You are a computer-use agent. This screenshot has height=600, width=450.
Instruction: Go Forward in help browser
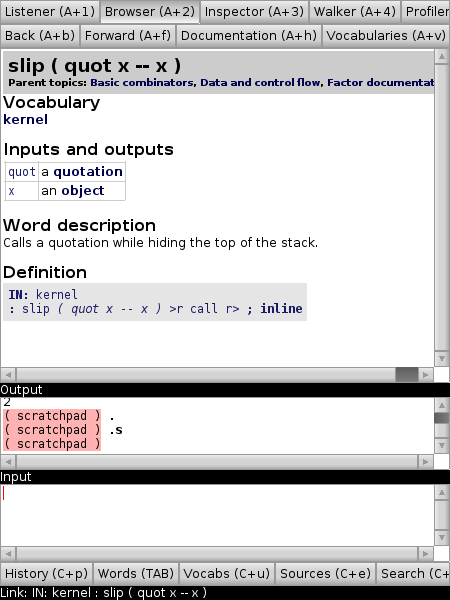128,36
